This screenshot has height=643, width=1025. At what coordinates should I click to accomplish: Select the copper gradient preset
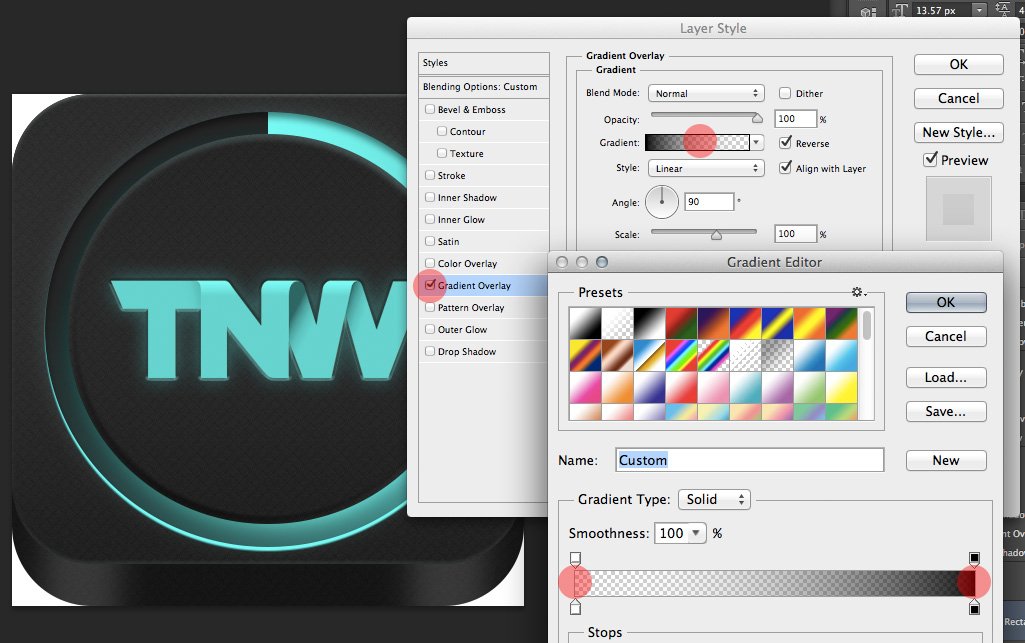617,355
